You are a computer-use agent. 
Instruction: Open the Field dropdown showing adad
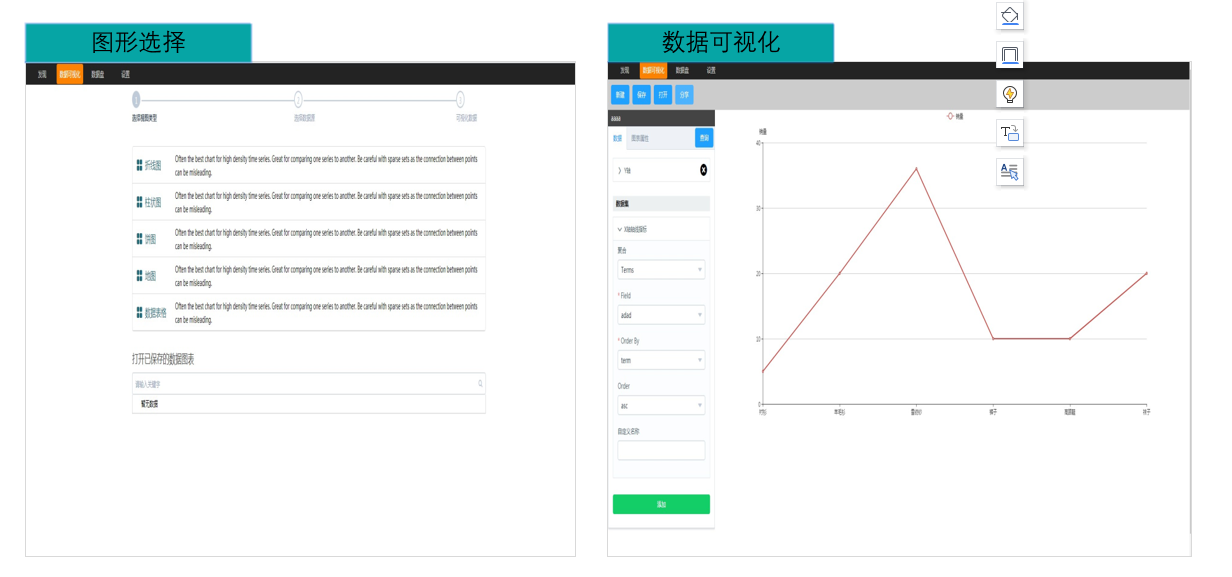pyautogui.click(x=661, y=315)
